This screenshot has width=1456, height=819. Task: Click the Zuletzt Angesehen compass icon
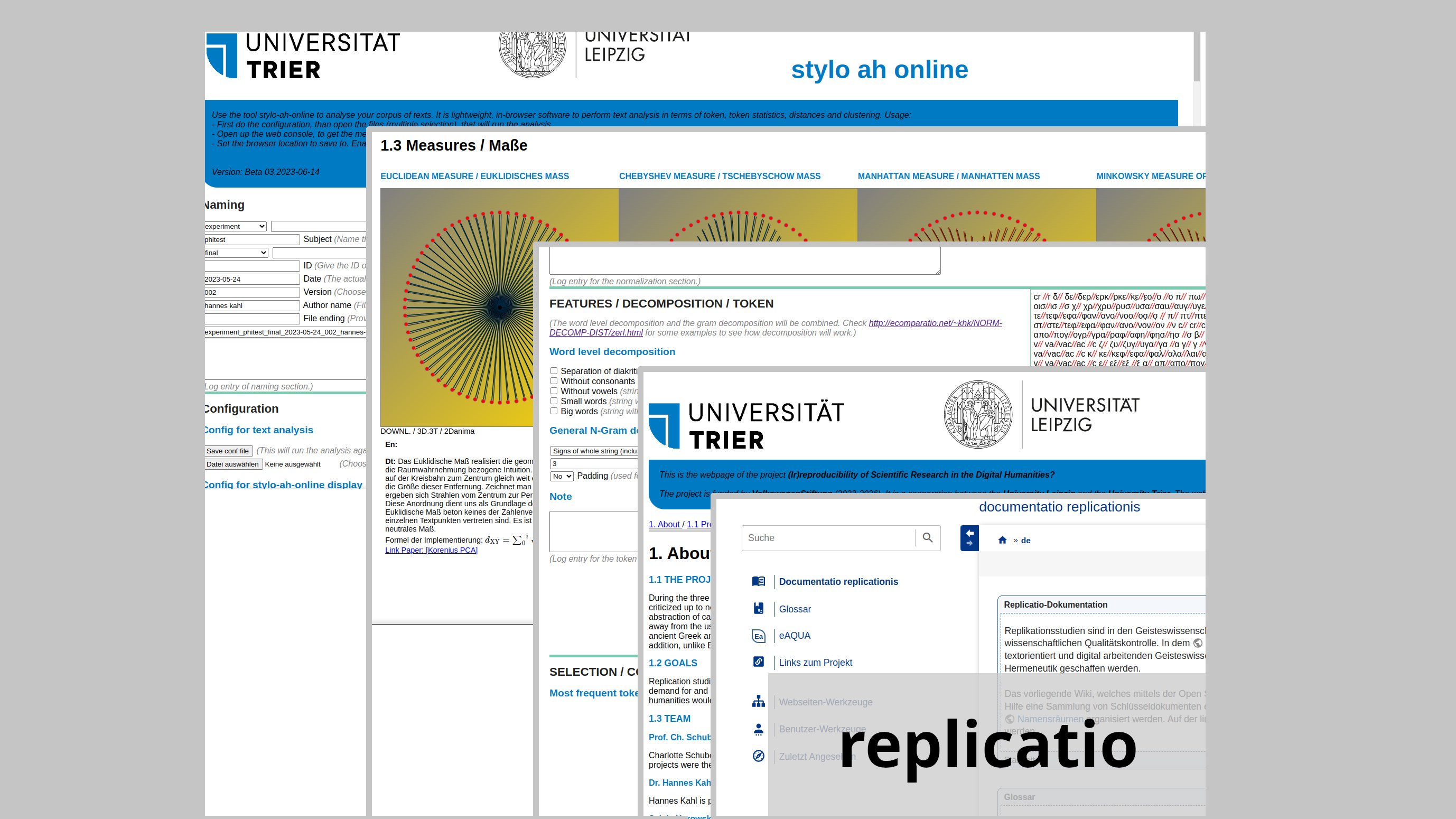click(759, 756)
